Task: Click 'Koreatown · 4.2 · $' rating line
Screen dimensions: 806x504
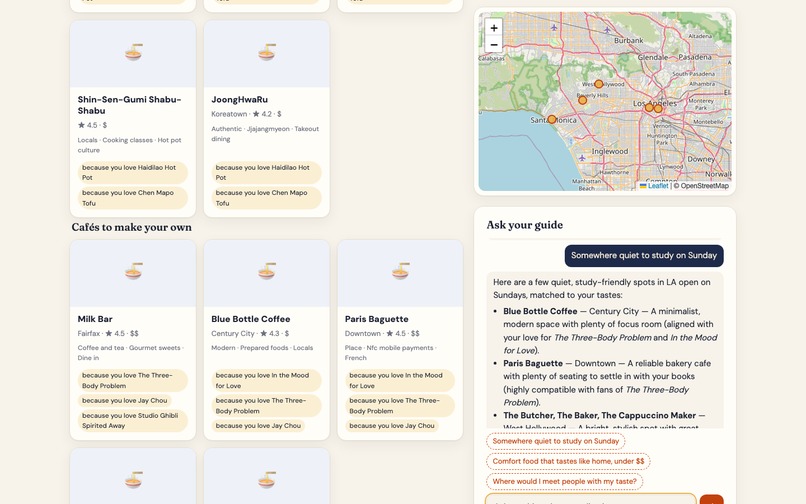Action: [x=246, y=114]
